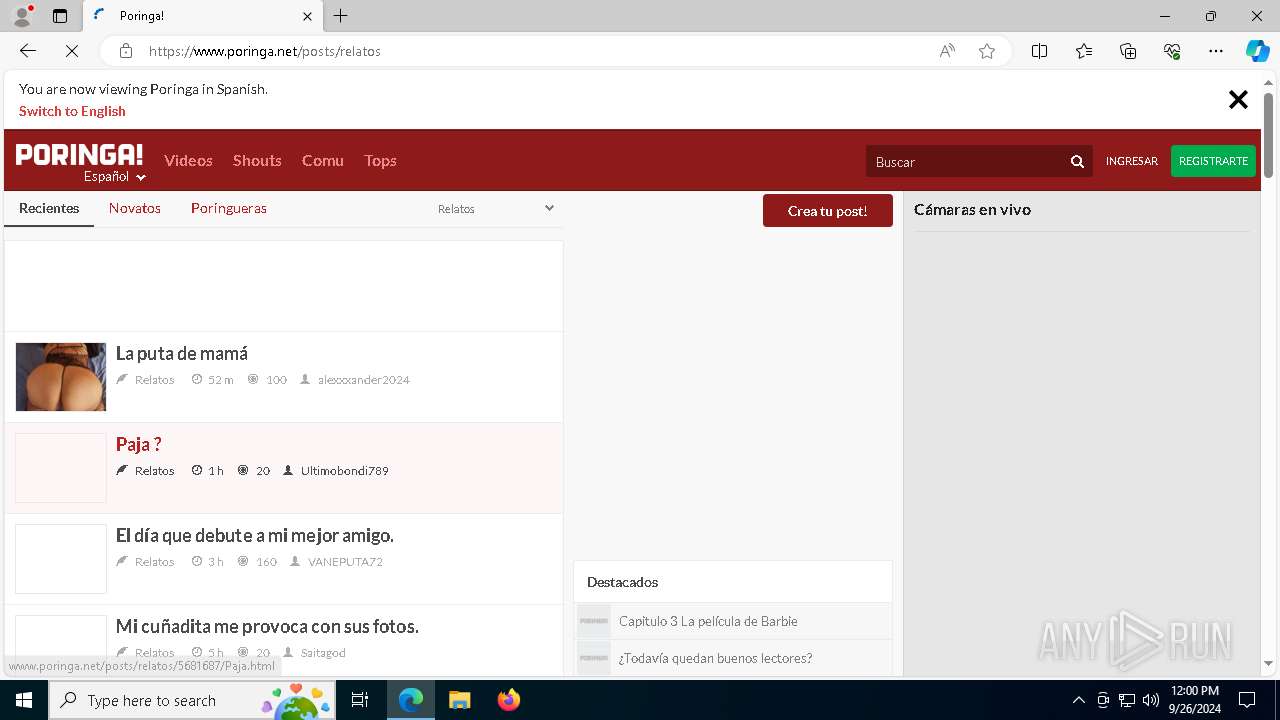Screen dimensions: 1280x720
Task: Click the address bar URL
Action: point(265,51)
